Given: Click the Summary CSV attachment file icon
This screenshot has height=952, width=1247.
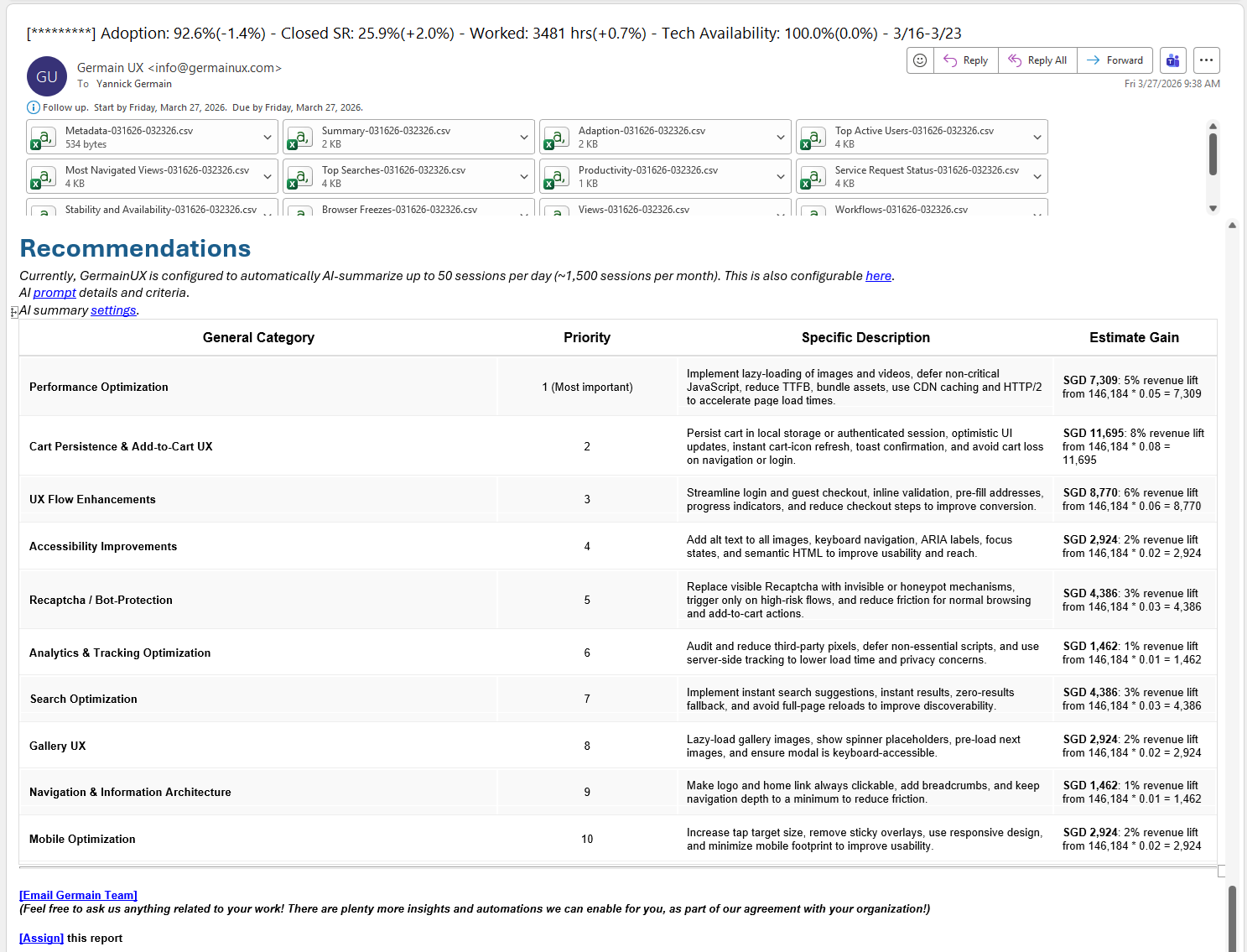Looking at the screenshot, I should [x=299, y=138].
